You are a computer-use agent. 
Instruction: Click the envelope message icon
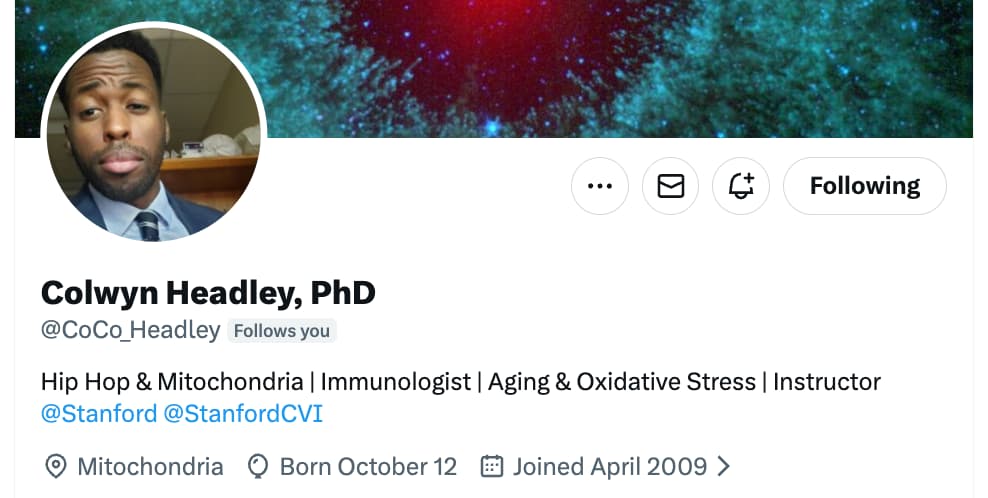pos(670,186)
